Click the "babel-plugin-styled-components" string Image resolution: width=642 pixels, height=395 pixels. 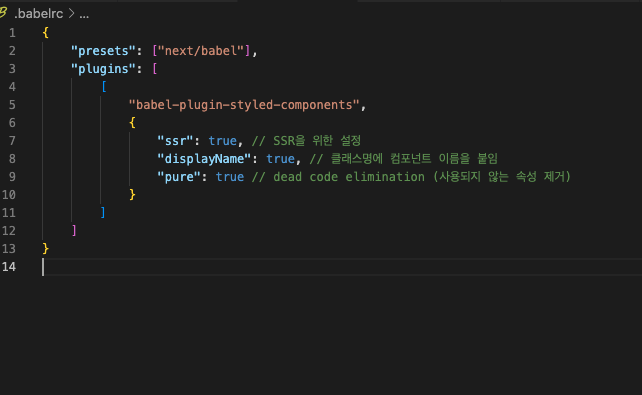[x=244, y=105]
